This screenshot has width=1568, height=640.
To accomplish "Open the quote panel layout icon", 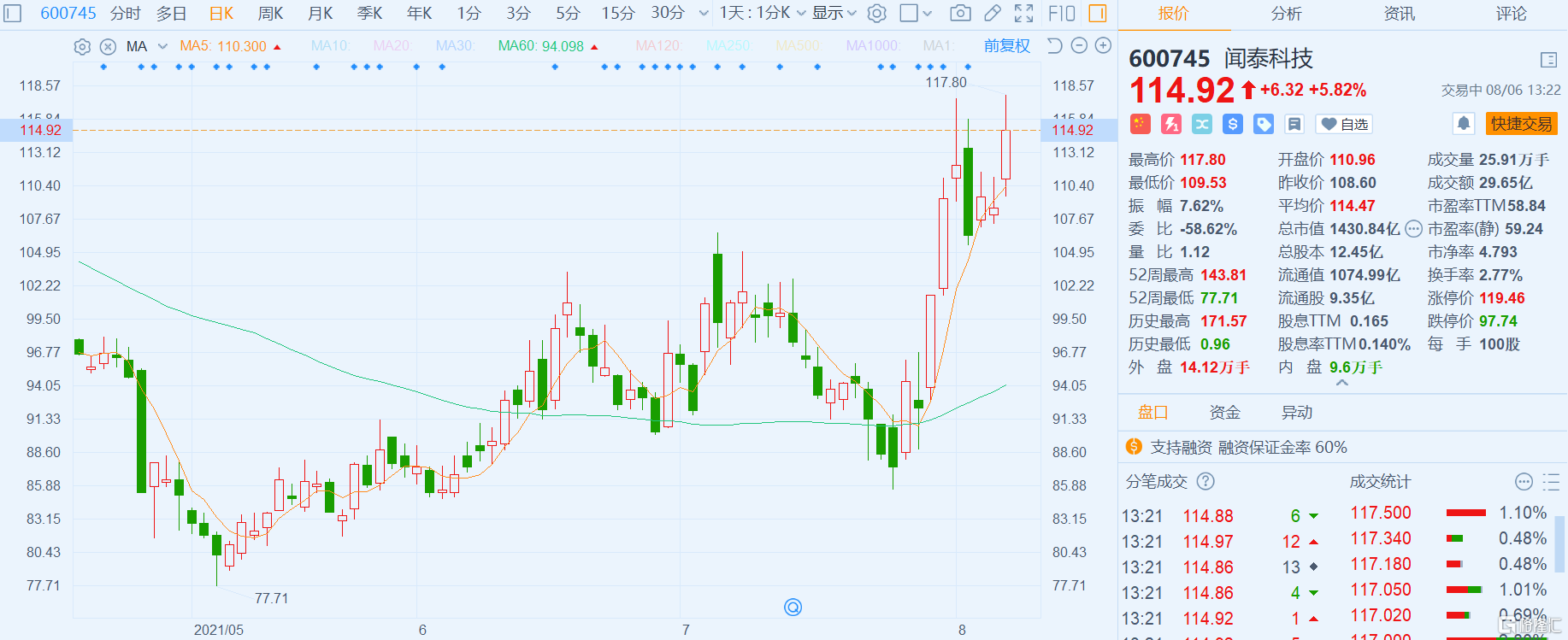I will click(x=1548, y=60).
